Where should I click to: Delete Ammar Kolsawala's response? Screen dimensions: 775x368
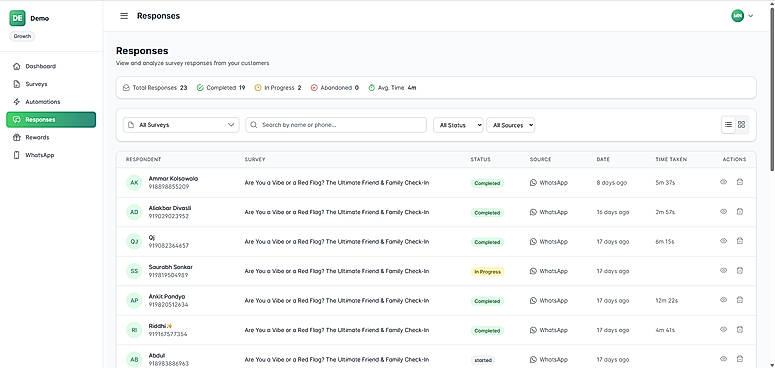click(740, 182)
